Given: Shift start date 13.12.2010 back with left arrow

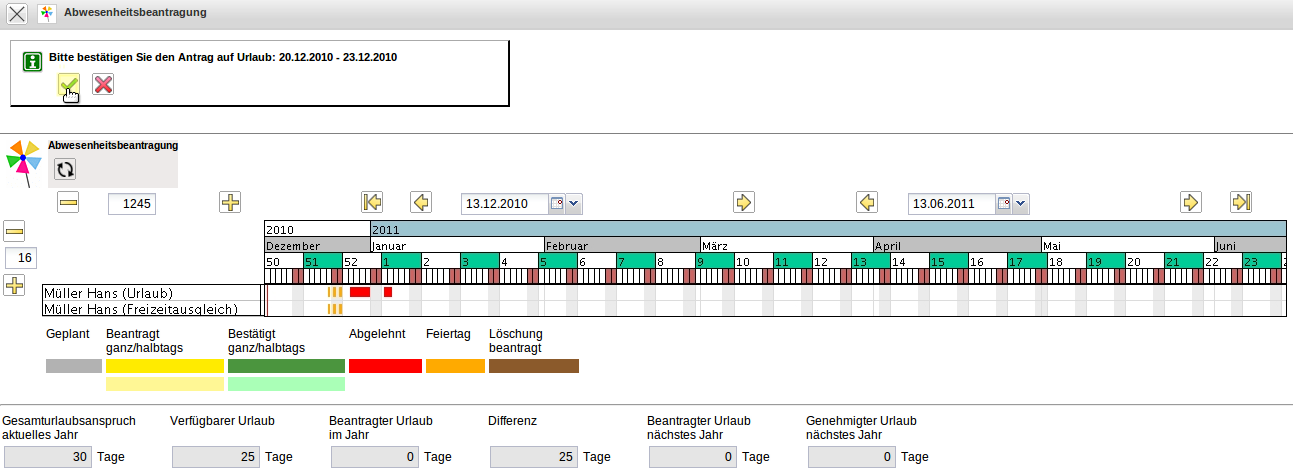Looking at the screenshot, I should pyautogui.click(x=421, y=203).
